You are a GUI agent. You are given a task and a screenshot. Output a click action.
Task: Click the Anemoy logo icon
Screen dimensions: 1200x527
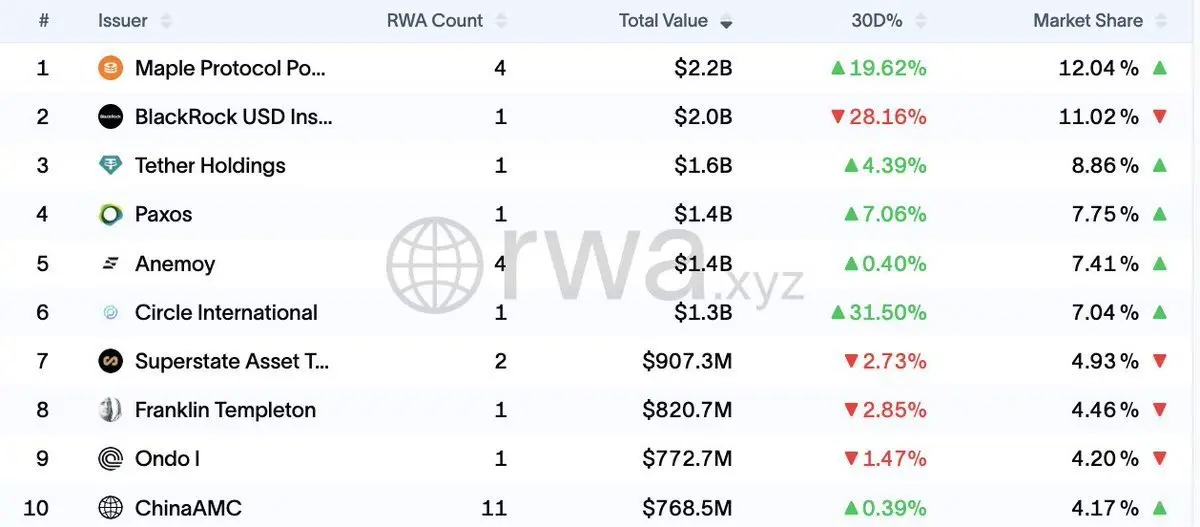pyautogui.click(x=110, y=263)
